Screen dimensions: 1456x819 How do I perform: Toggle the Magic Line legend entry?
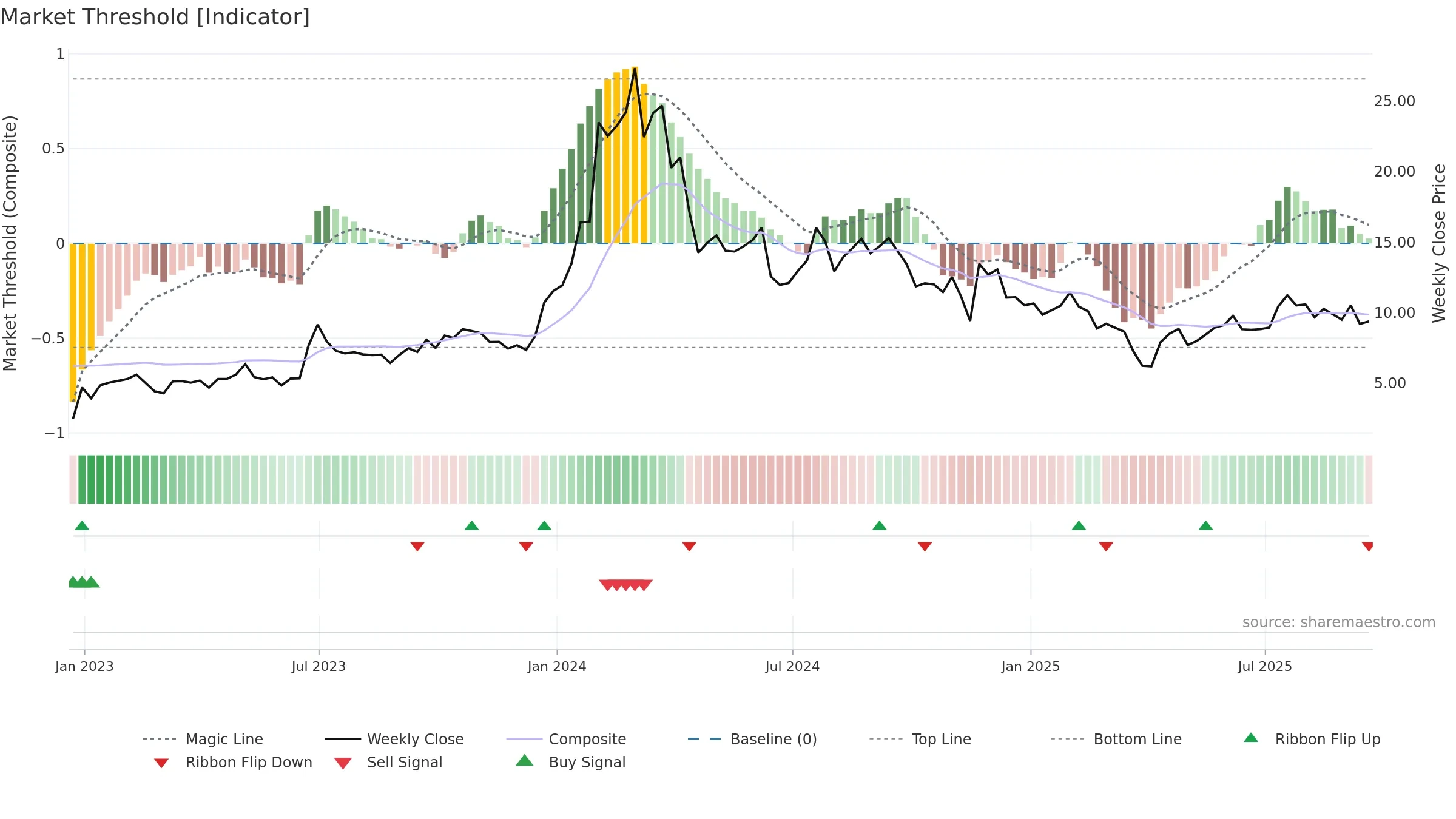tap(203, 739)
